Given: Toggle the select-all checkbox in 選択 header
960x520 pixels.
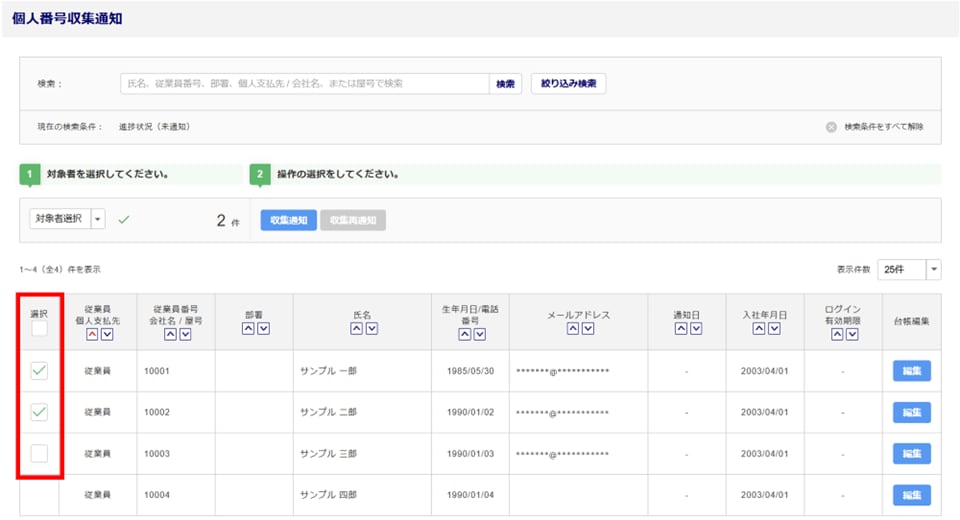Looking at the screenshot, I should [x=39, y=329].
